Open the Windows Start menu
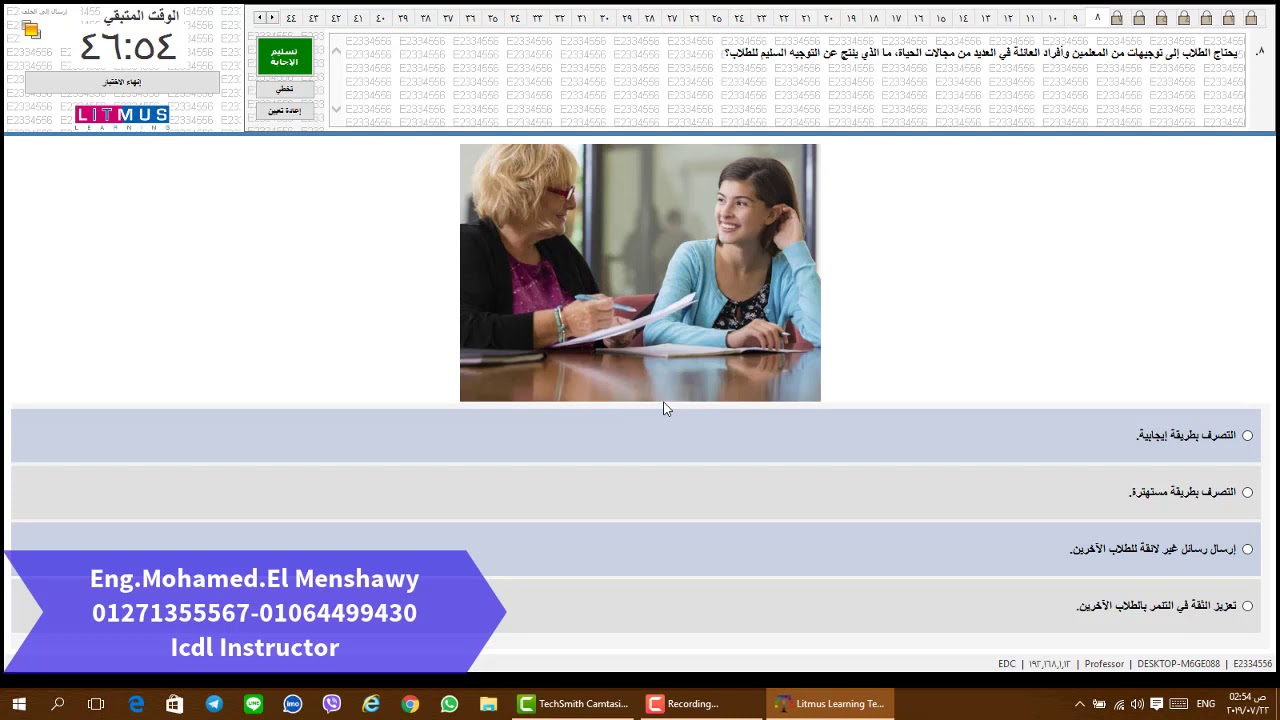Viewport: 1280px width, 720px height. (19, 704)
